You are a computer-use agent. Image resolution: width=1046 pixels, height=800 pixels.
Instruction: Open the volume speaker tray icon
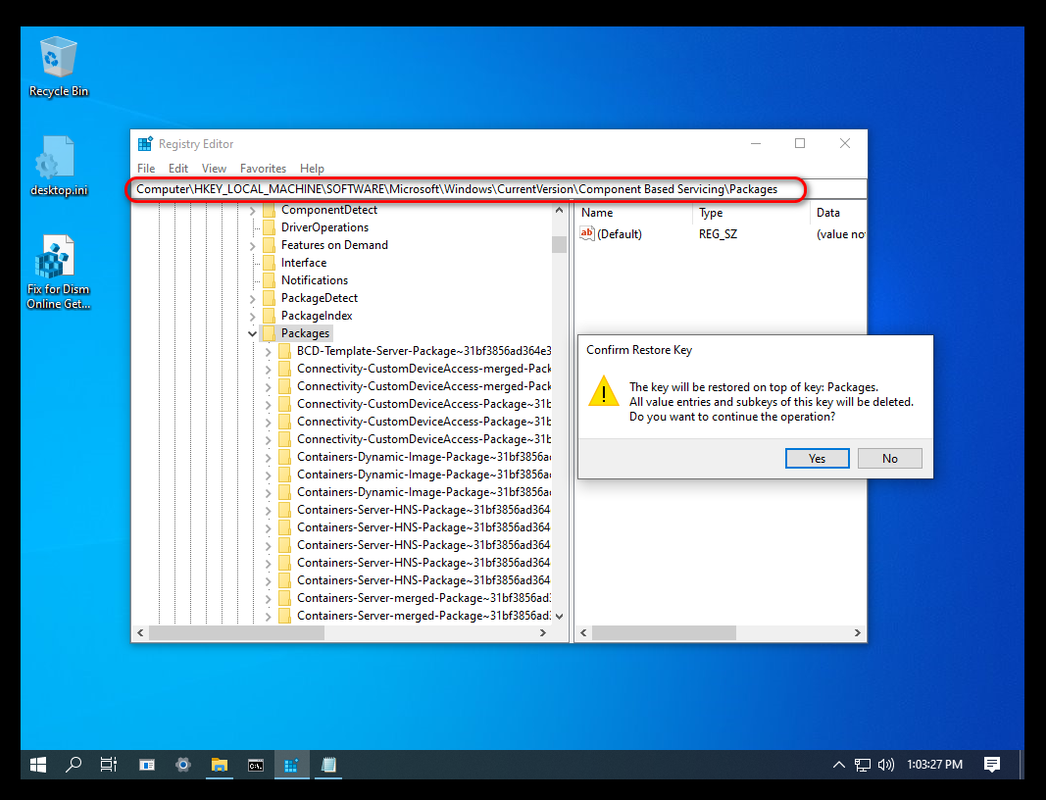click(886, 765)
